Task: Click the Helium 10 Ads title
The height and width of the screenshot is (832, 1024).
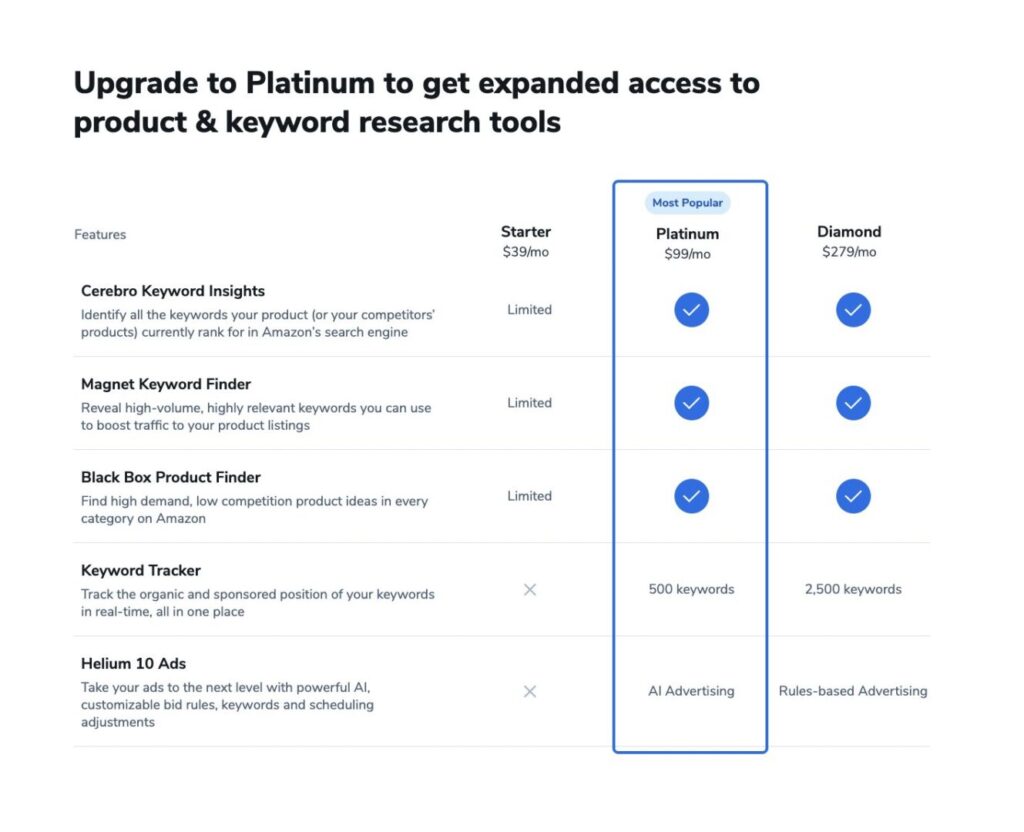Action: [x=134, y=663]
